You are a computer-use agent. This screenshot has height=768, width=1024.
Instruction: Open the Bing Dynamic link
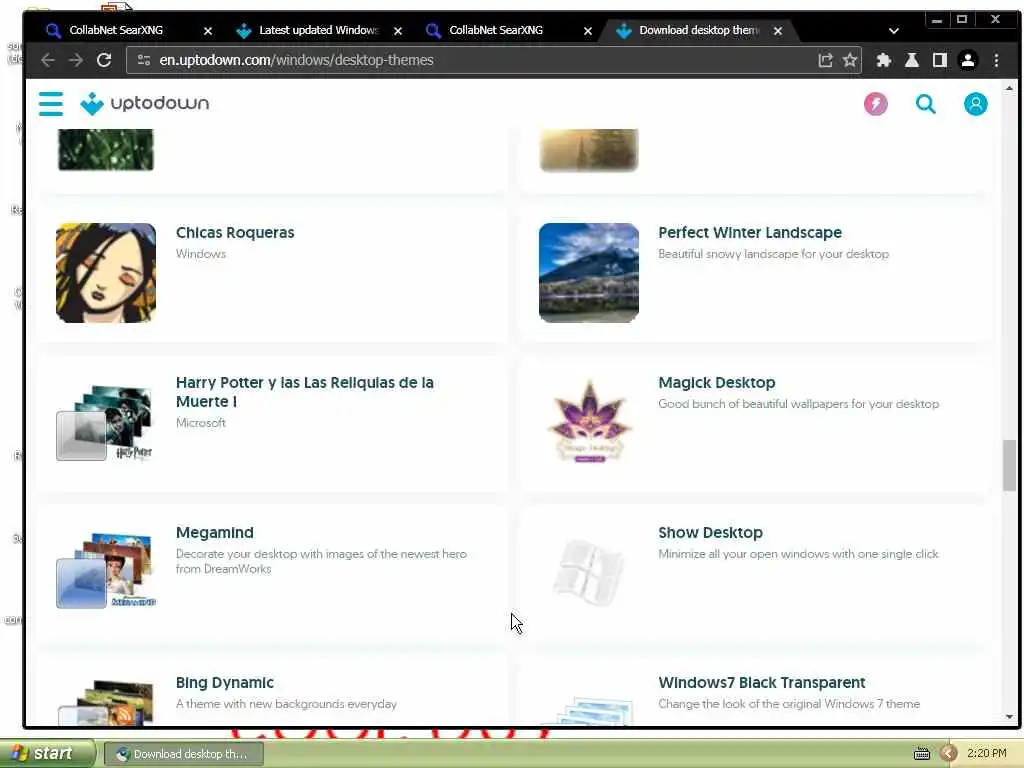click(225, 683)
